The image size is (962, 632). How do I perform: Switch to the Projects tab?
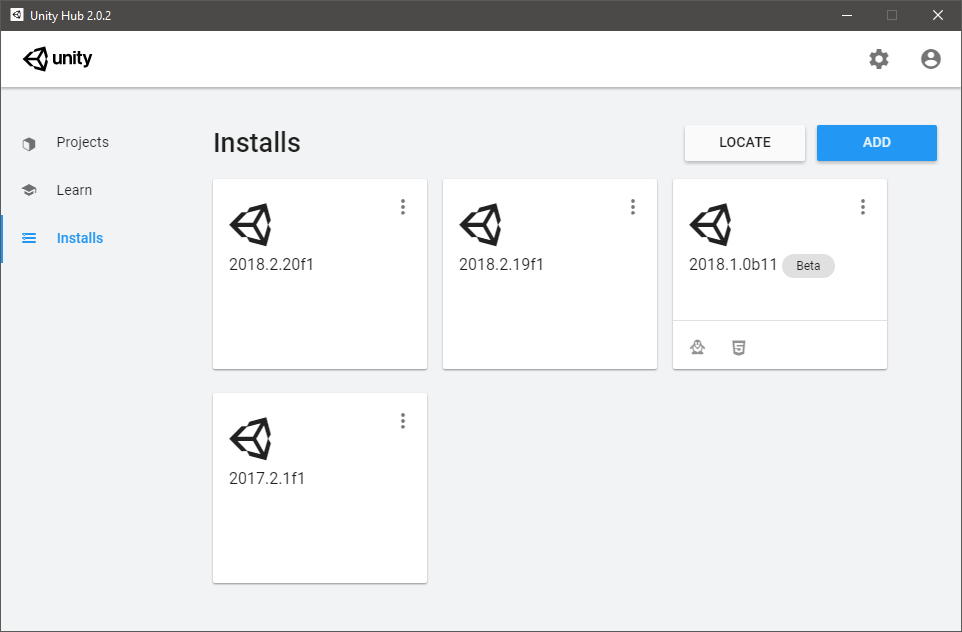pyautogui.click(x=82, y=142)
